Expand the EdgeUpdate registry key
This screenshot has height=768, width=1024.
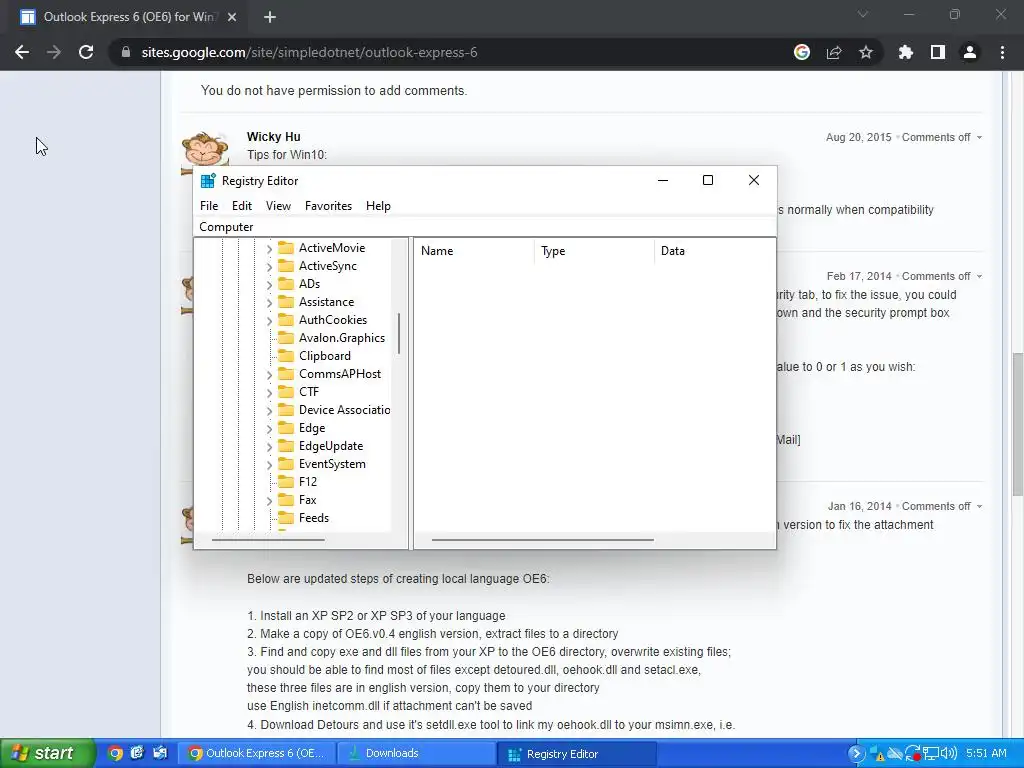[x=269, y=446]
